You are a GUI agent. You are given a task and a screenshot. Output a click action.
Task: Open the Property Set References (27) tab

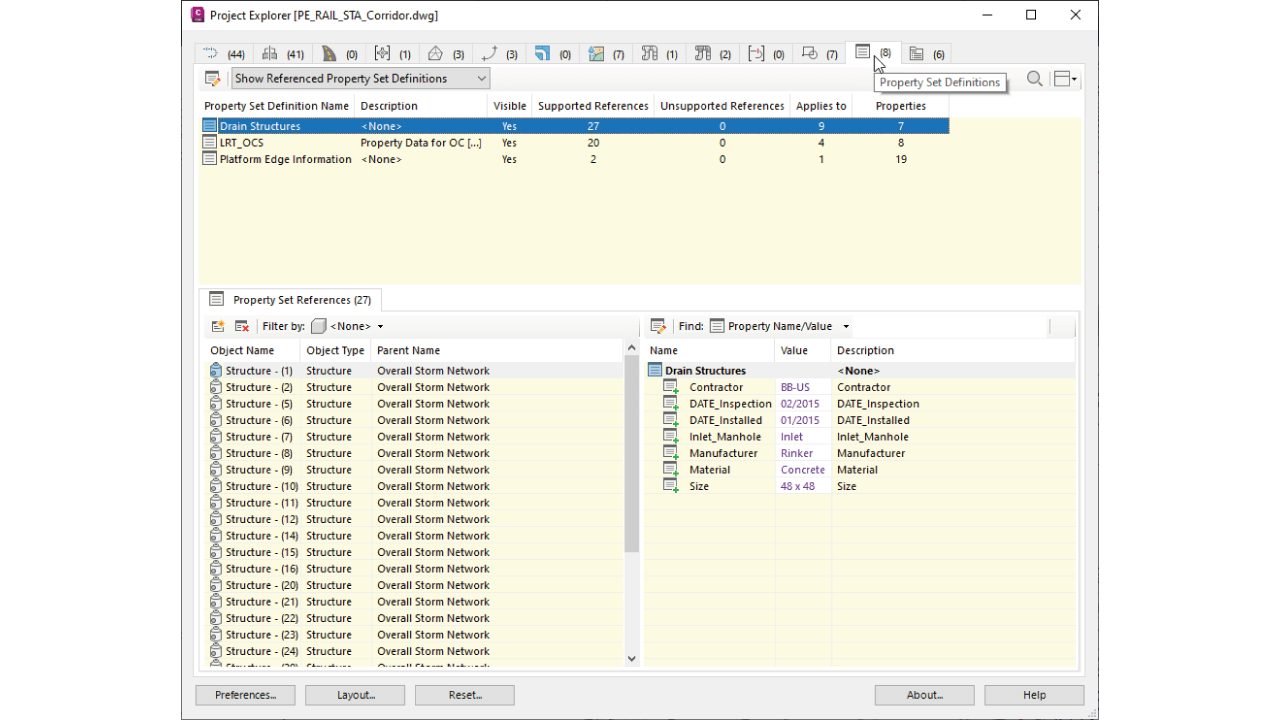291,299
